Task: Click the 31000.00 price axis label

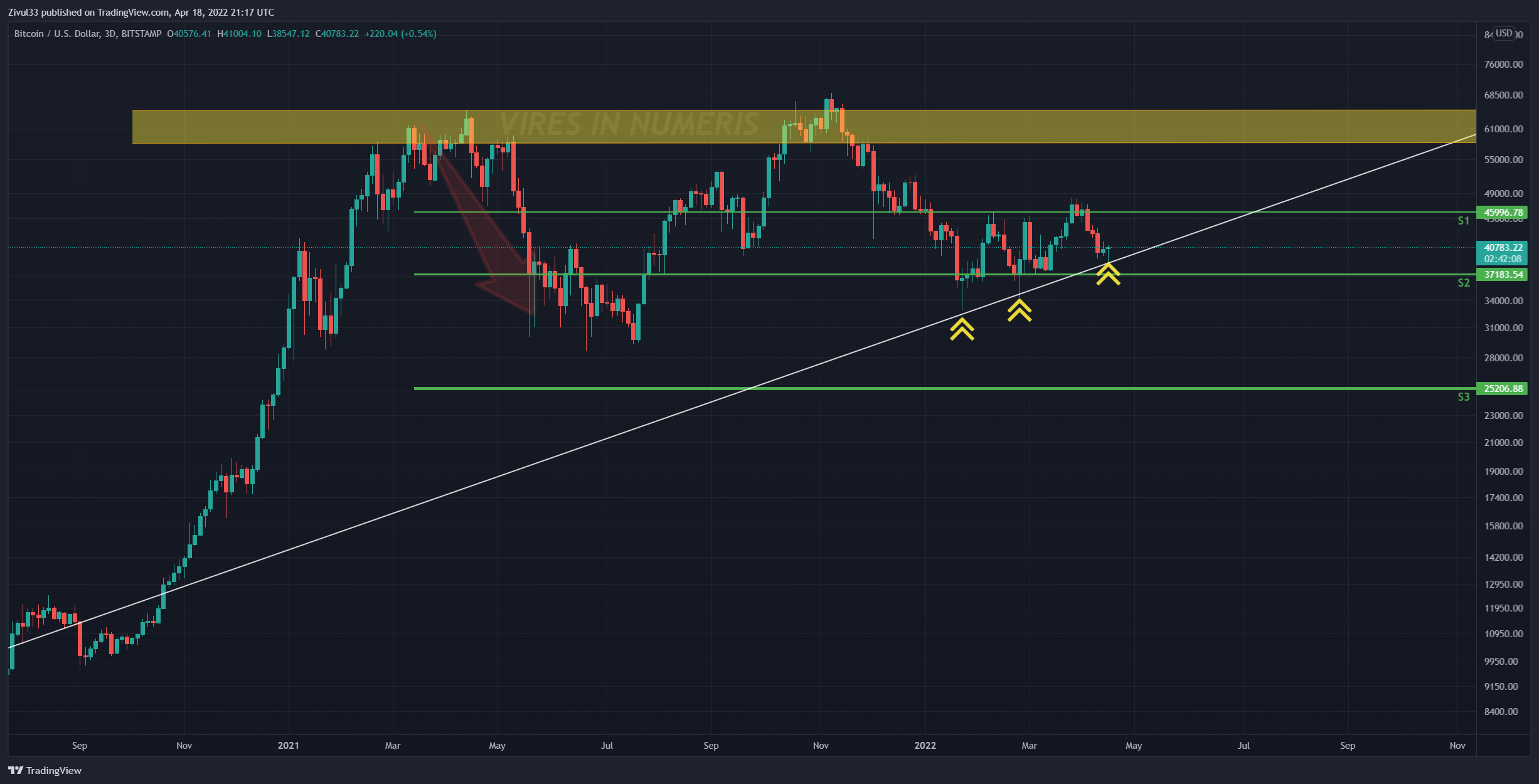Action: coord(1503,328)
